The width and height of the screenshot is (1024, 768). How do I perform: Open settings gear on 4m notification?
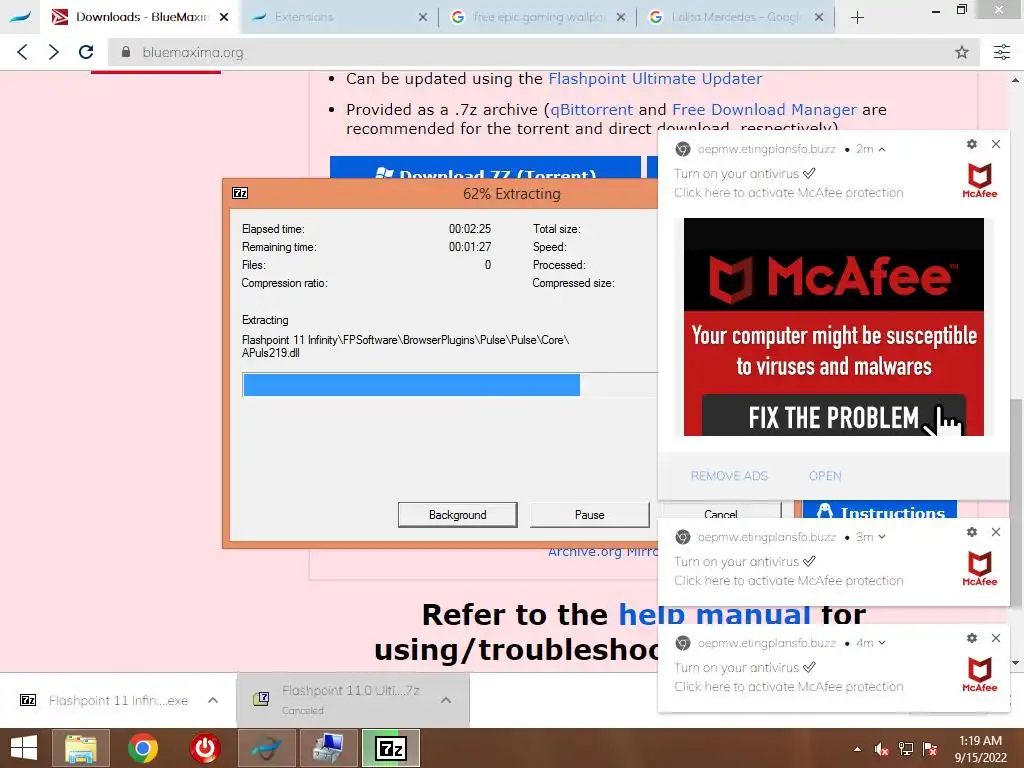[x=972, y=638]
